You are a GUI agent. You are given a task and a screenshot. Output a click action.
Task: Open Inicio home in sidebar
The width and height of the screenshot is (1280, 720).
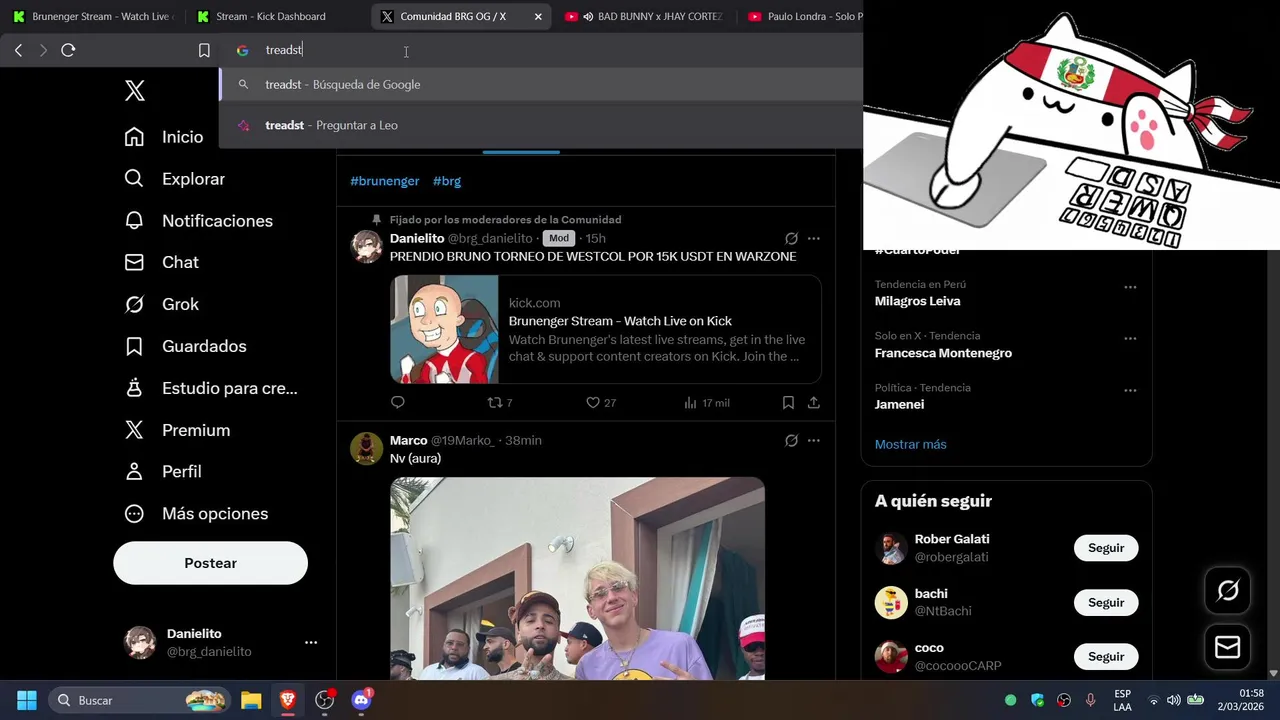[x=164, y=137]
